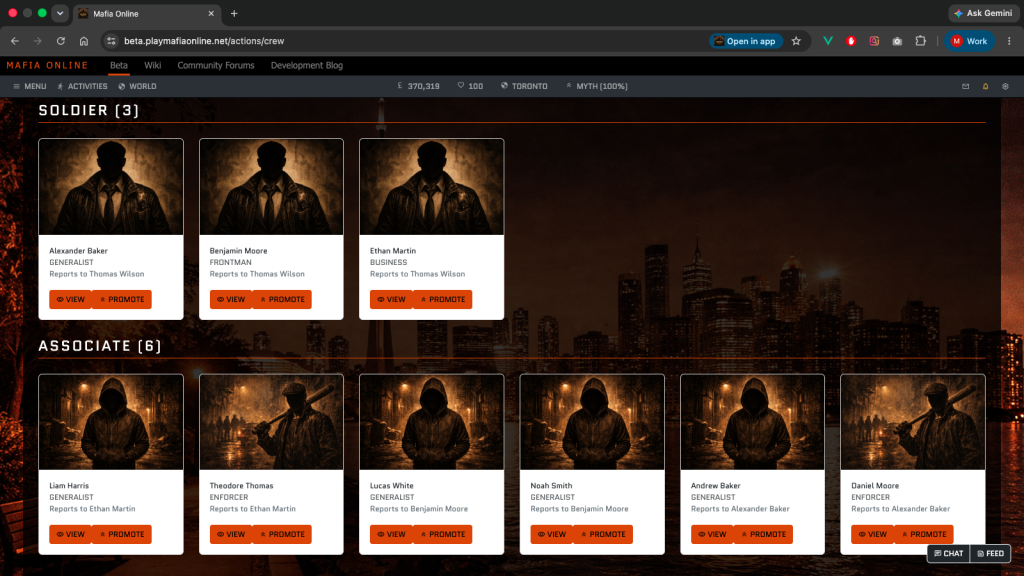The image size is (1024, 576).
Task: Open the MENU hamburger dropdown
Action: click(x=29, y=86)
